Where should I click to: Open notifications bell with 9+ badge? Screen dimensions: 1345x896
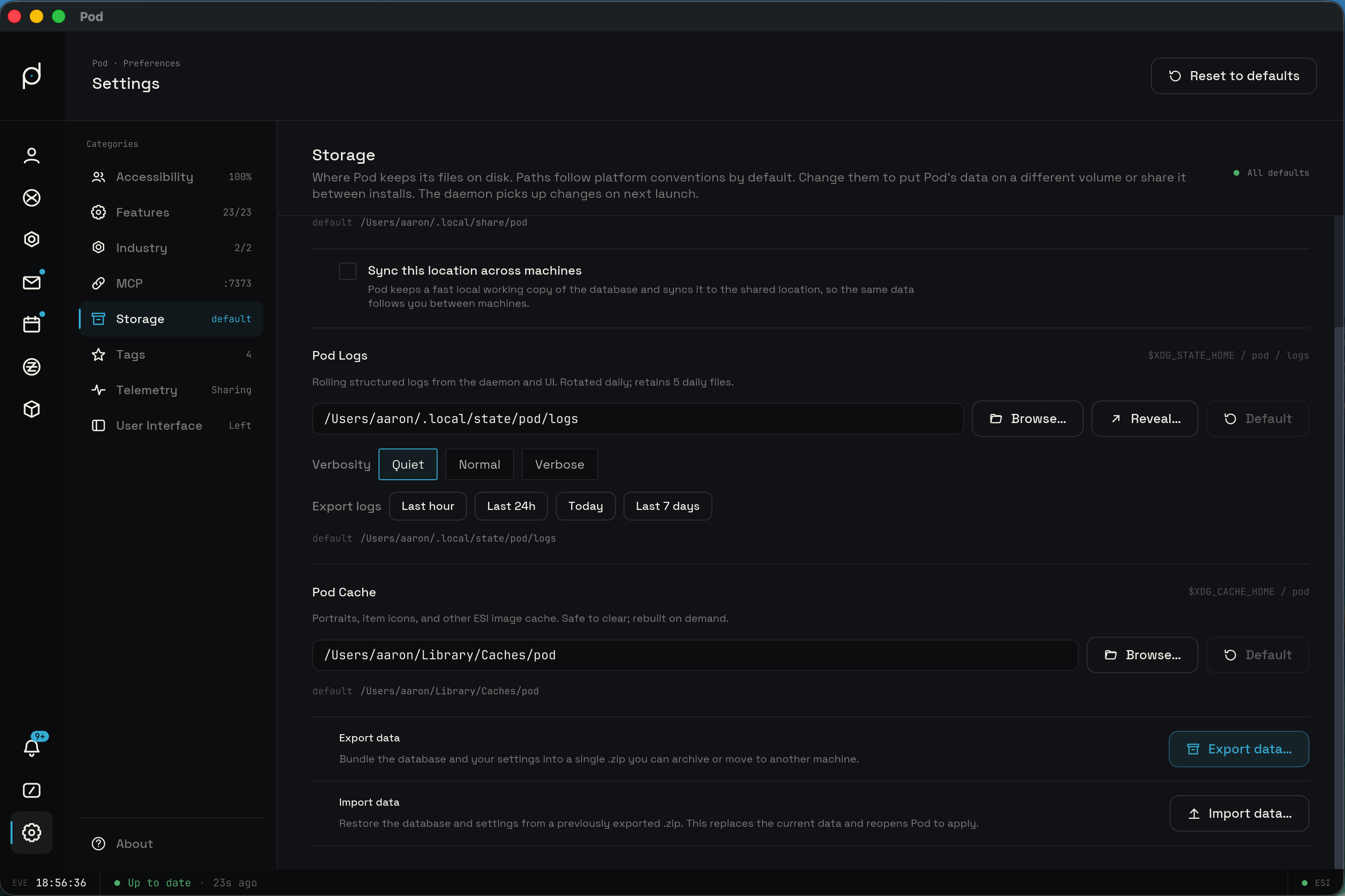[31, 748]
